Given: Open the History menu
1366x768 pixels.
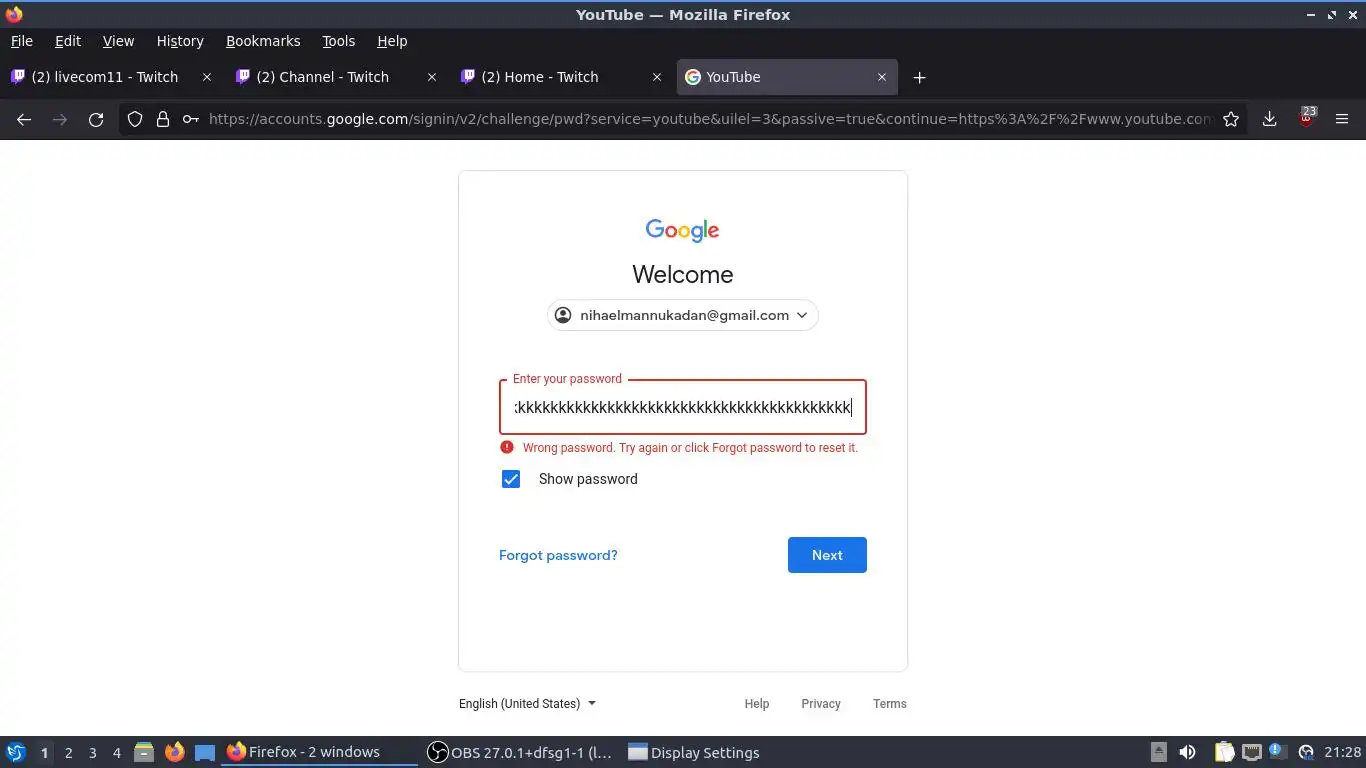Looking at the screenshot, I should (x=180, y=41).
